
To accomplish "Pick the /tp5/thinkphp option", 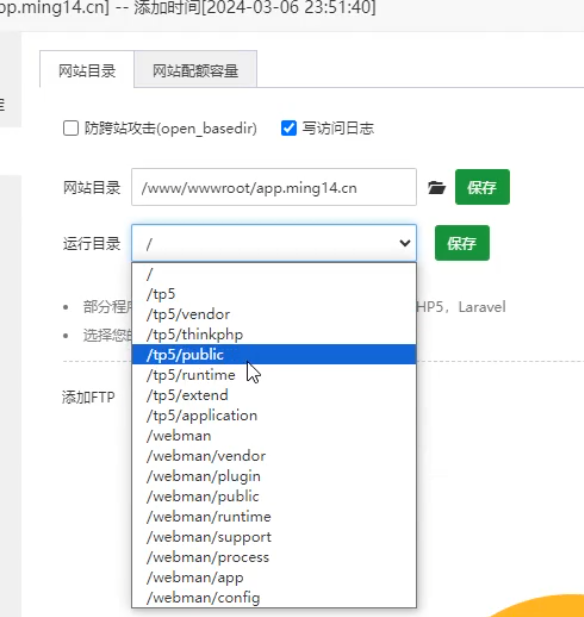I will click(274, 334).
